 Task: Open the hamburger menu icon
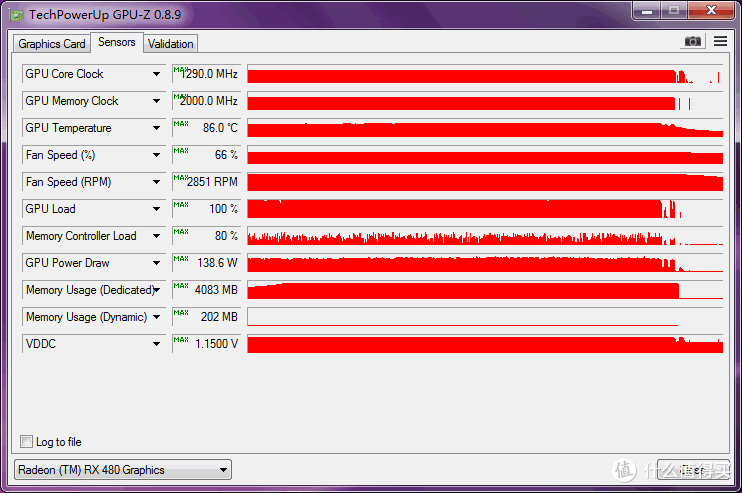(x=720, y=42)
